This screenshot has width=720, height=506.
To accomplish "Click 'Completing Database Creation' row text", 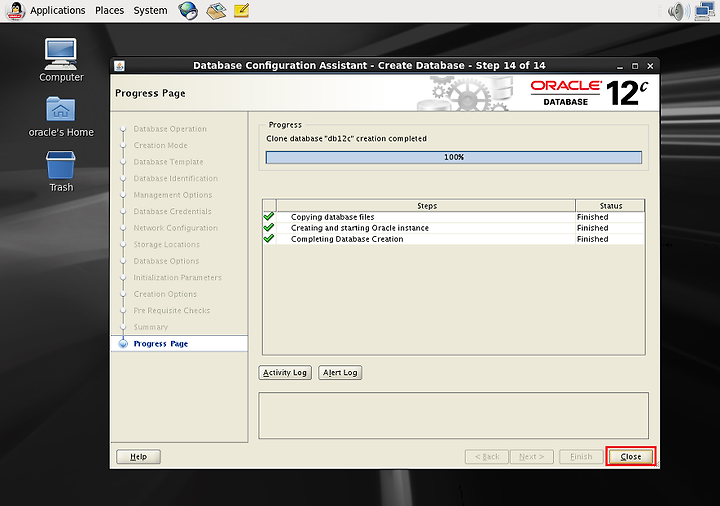I will (347, 239).
